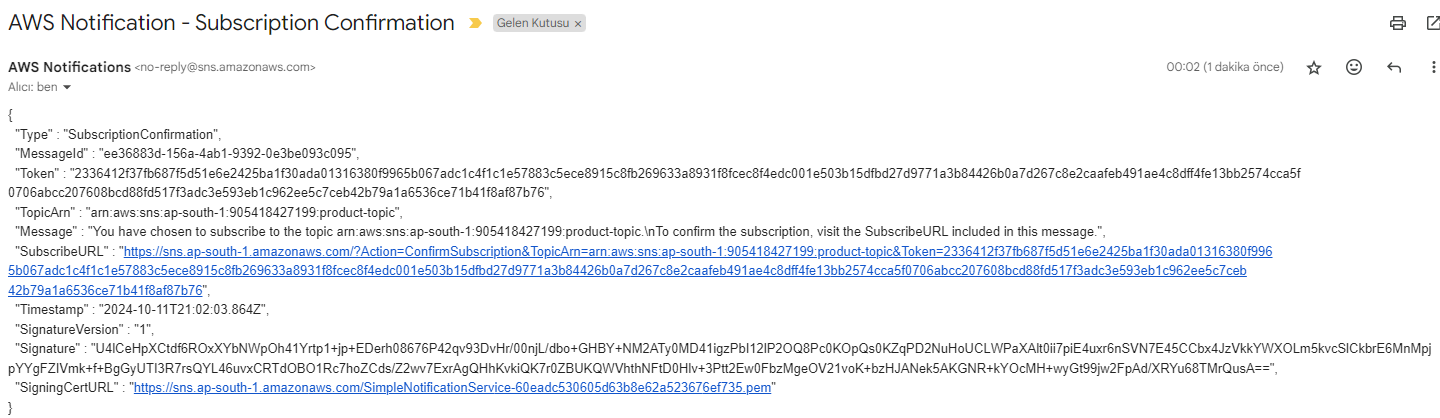Click the 00:02 message timestamp
Viewport: 1440px width, 418px height.
(1224, 67)
